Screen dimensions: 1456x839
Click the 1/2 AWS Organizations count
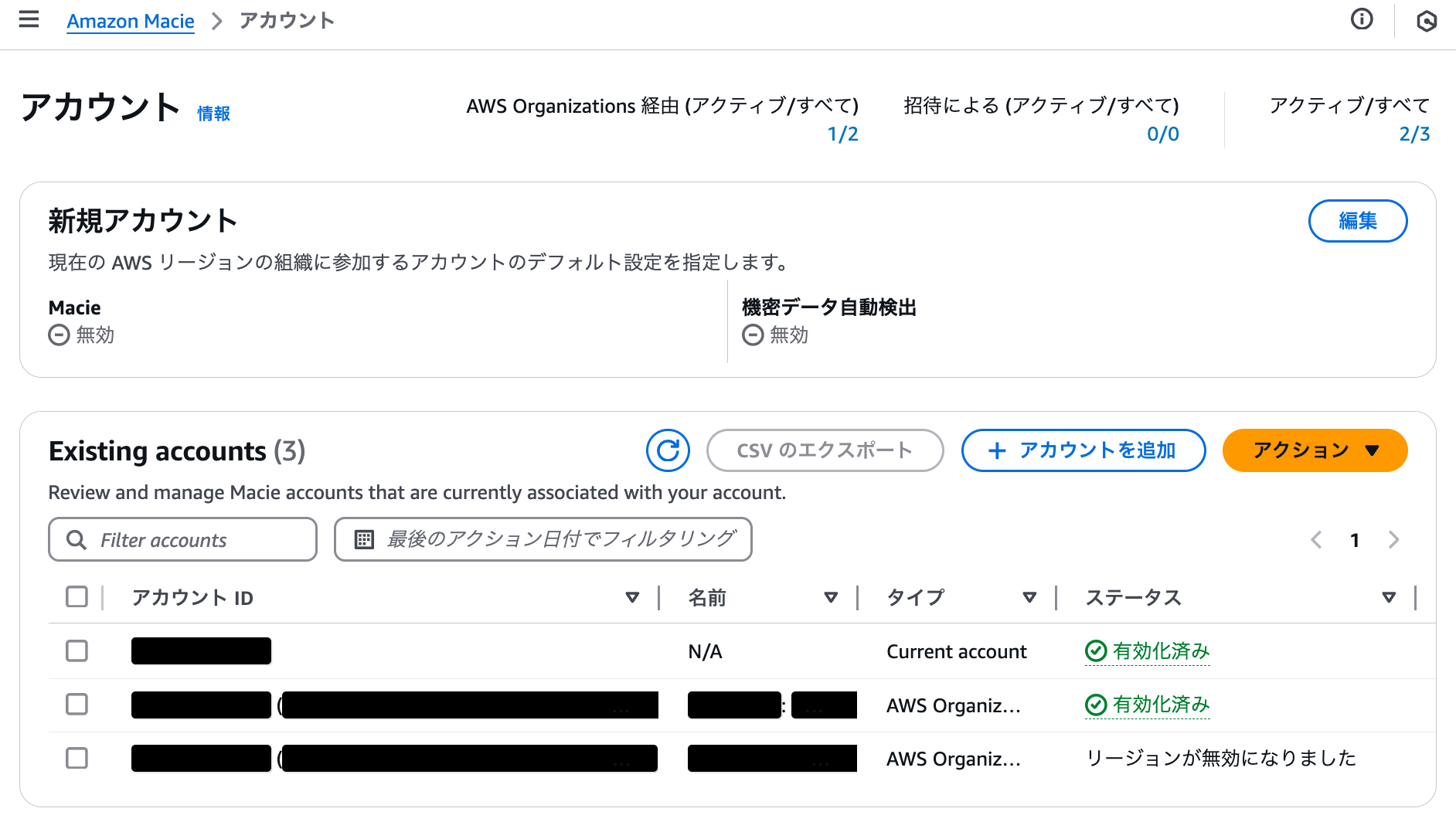pos(842,134)
